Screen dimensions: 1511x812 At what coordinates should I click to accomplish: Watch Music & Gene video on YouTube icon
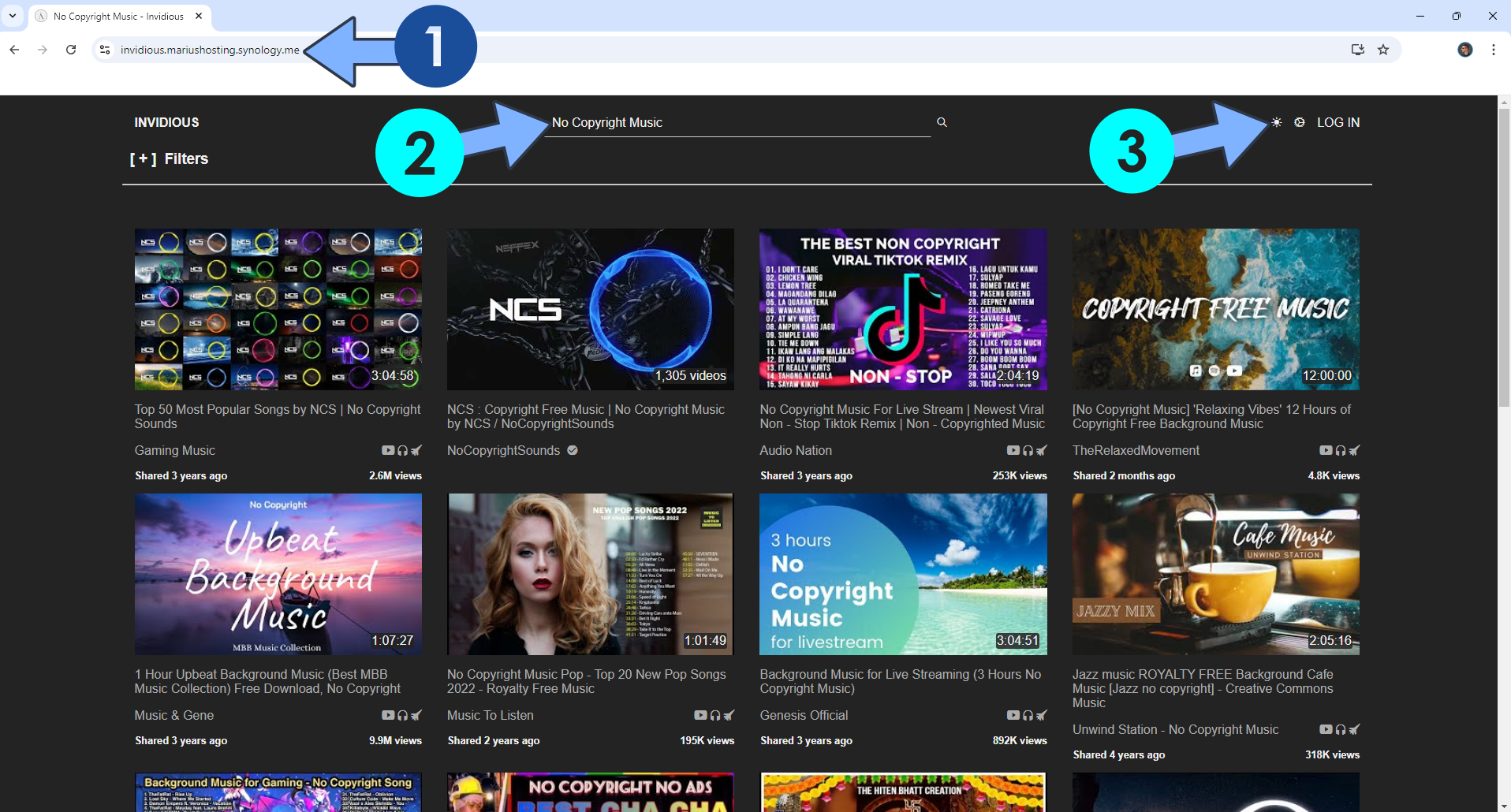388,715
